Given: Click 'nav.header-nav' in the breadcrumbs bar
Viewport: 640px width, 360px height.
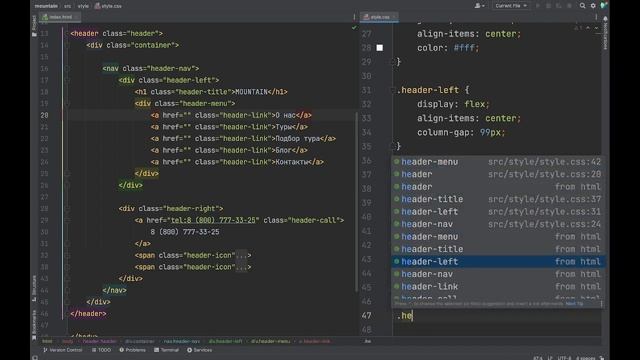Looking at the screenshot, I should click(x=182, y=341).
